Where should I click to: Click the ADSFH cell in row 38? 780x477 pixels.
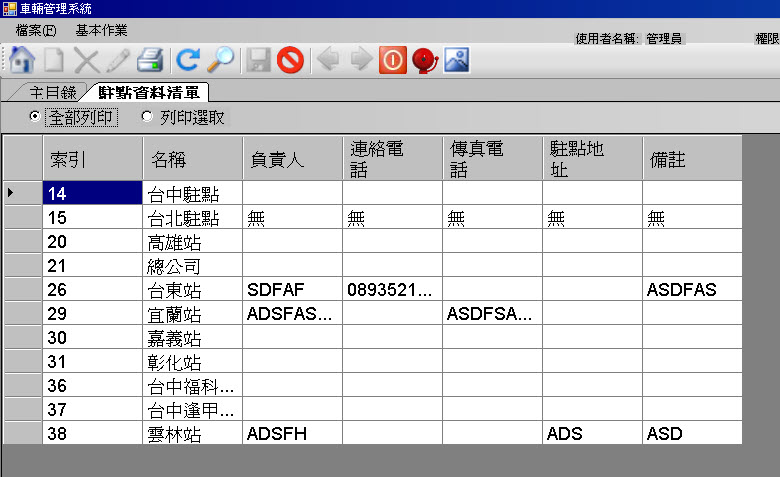[292, 433]
